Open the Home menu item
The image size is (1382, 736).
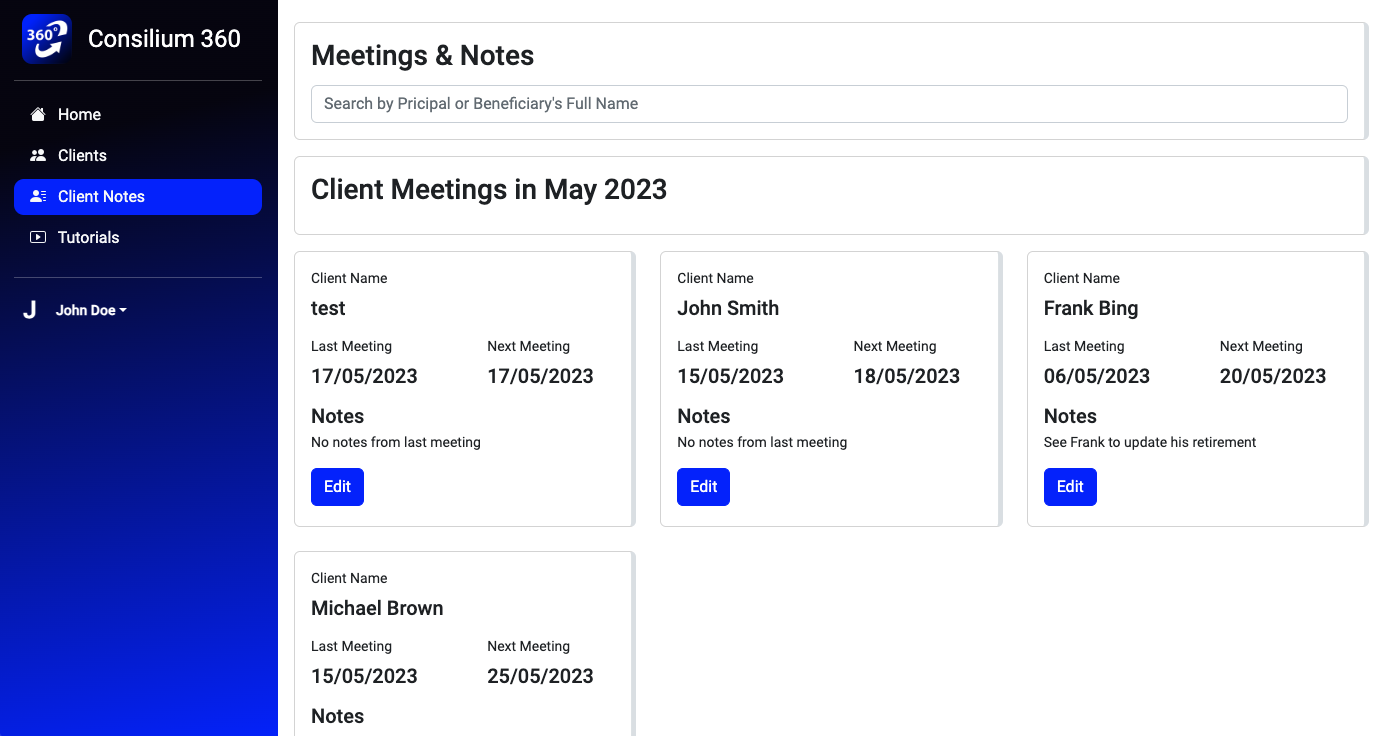click(79, 115)
